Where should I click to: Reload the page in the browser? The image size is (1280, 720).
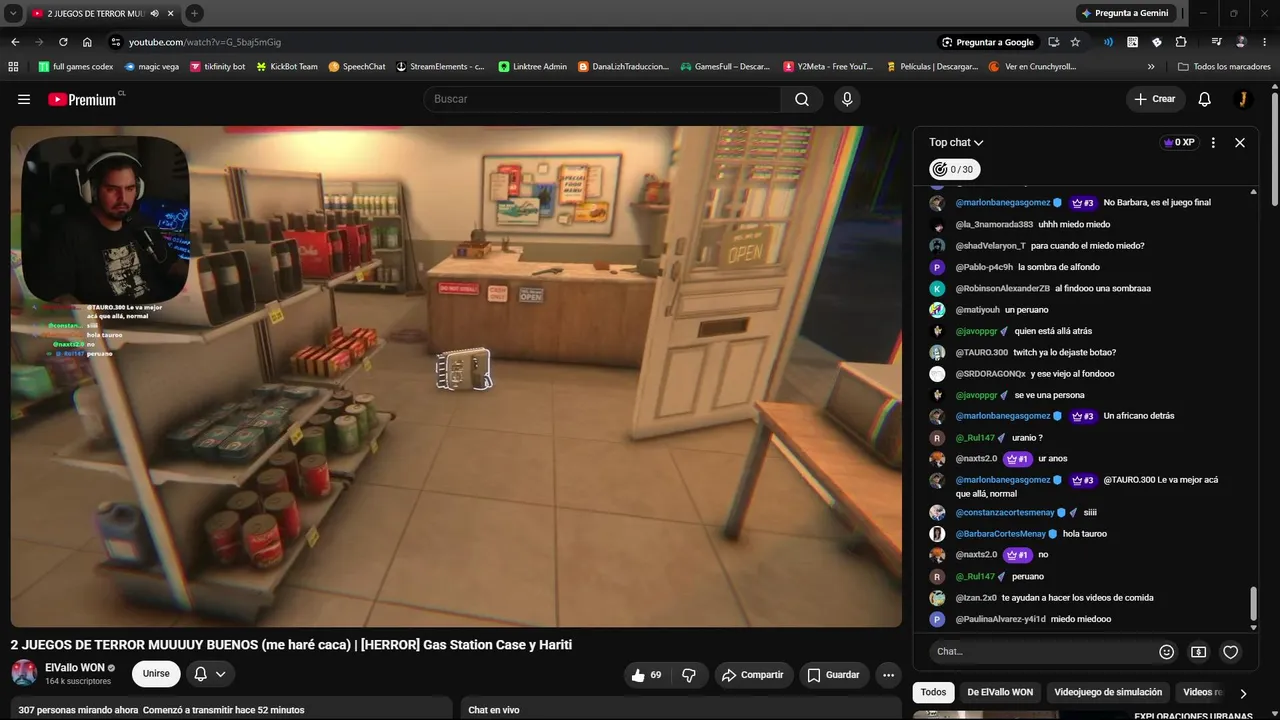pos(63,42)
